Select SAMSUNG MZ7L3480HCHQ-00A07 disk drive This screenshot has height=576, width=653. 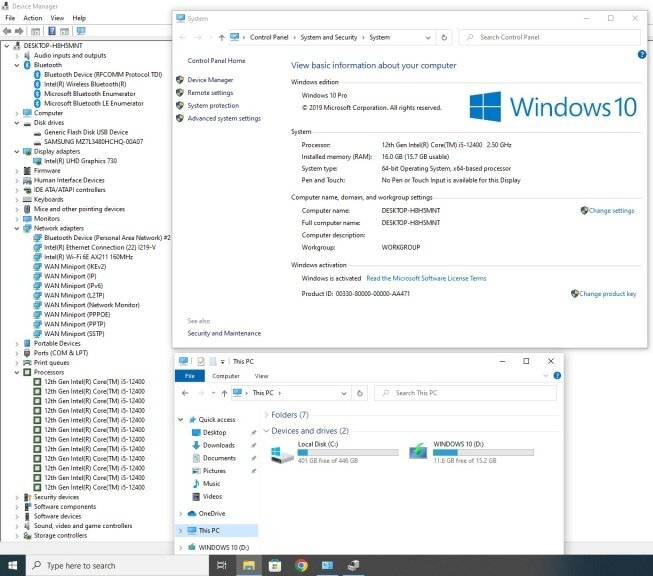click(93, 142)
